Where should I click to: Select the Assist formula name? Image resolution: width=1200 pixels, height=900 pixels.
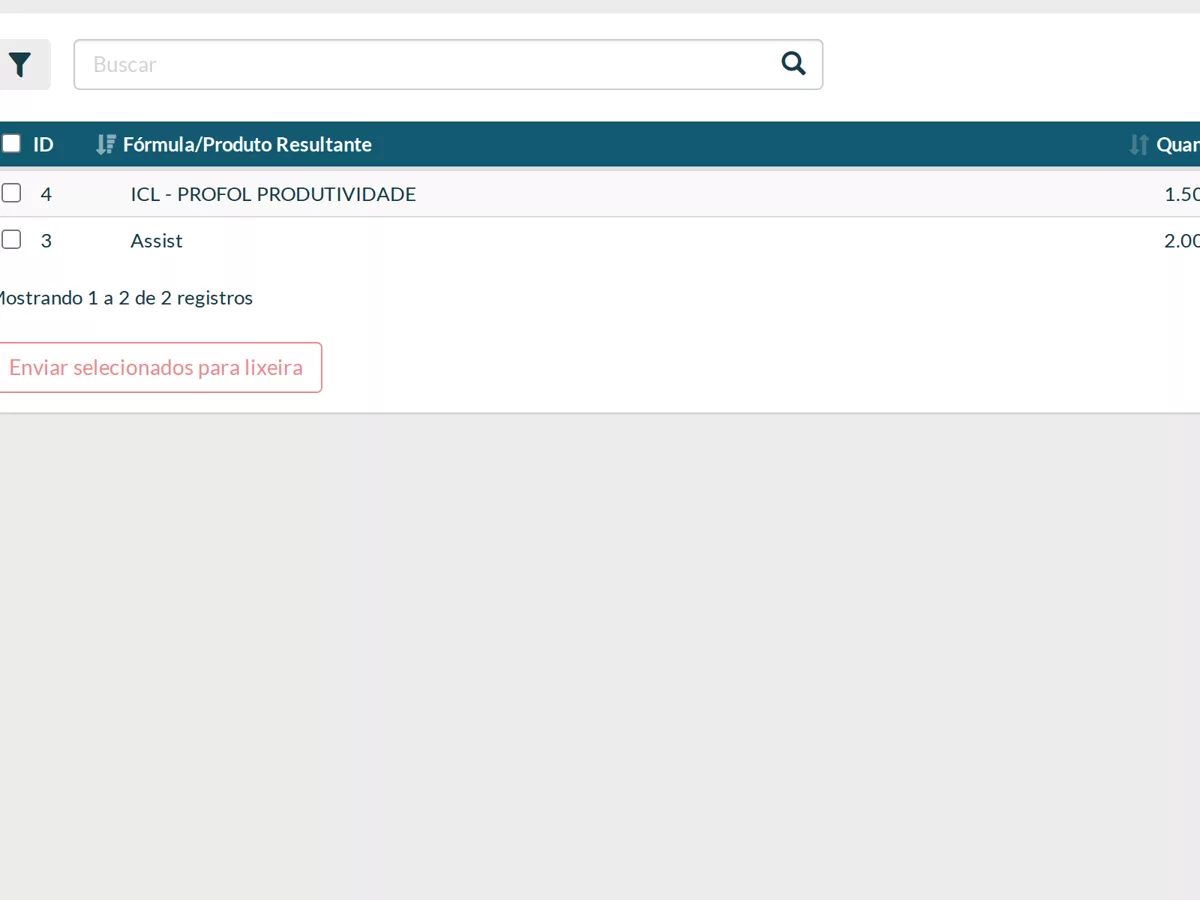pyautogui.click(x=157, y=241)
